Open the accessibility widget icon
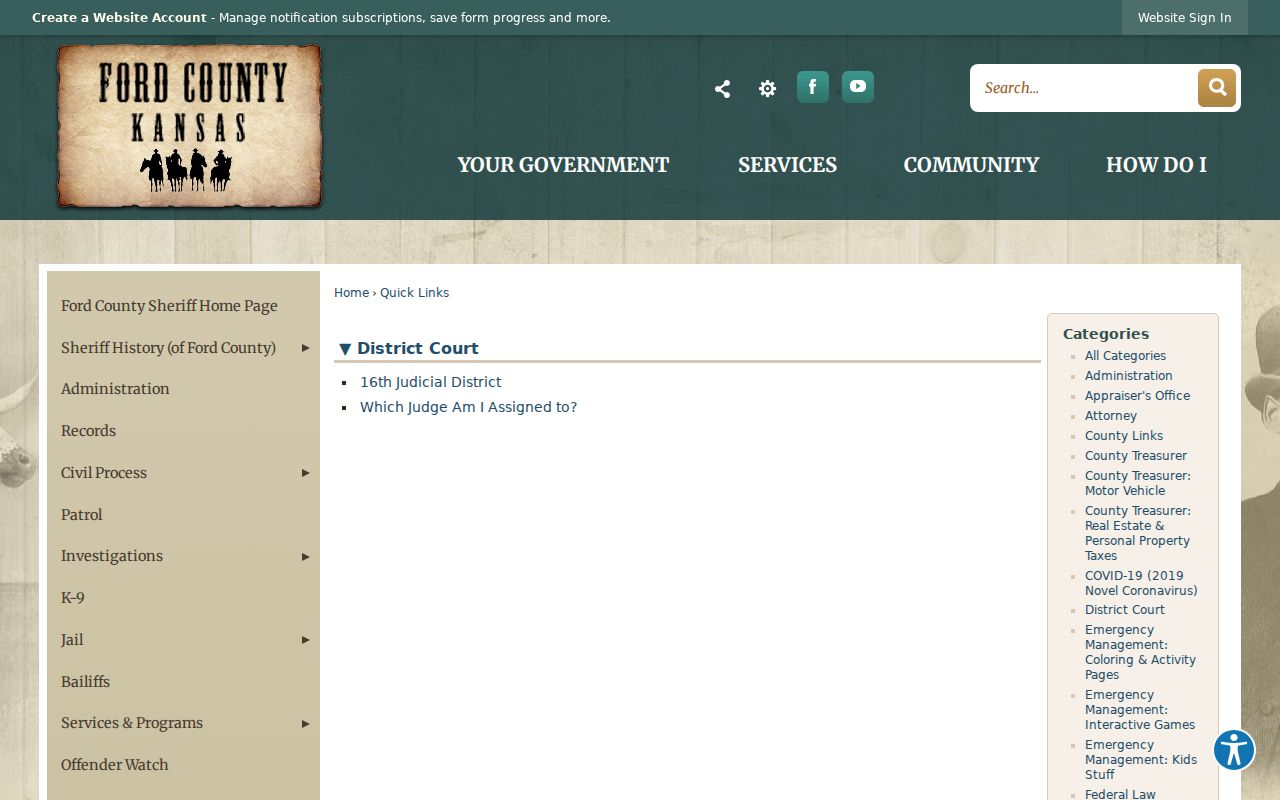The image size is (1280, 800). point(1234,750)
